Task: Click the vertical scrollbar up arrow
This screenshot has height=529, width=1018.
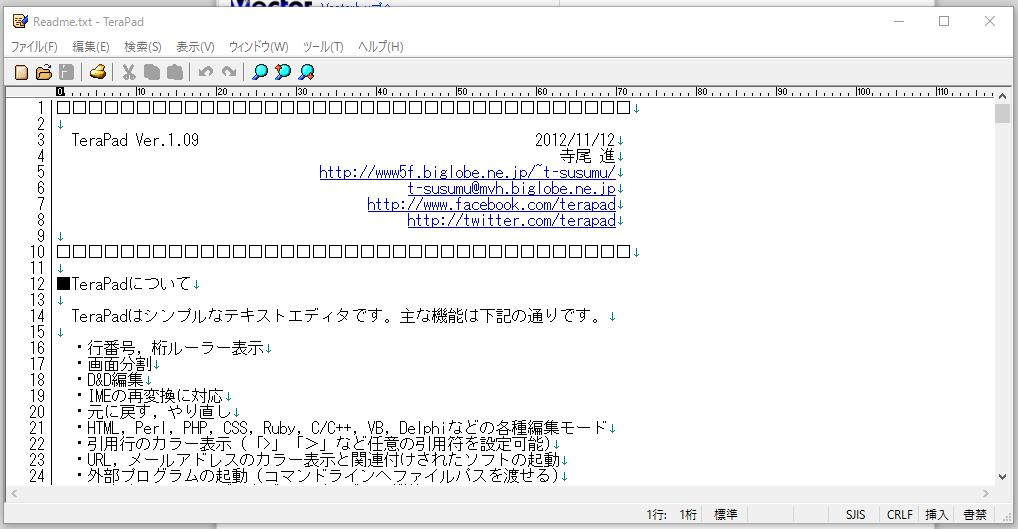Action: 1002,95
